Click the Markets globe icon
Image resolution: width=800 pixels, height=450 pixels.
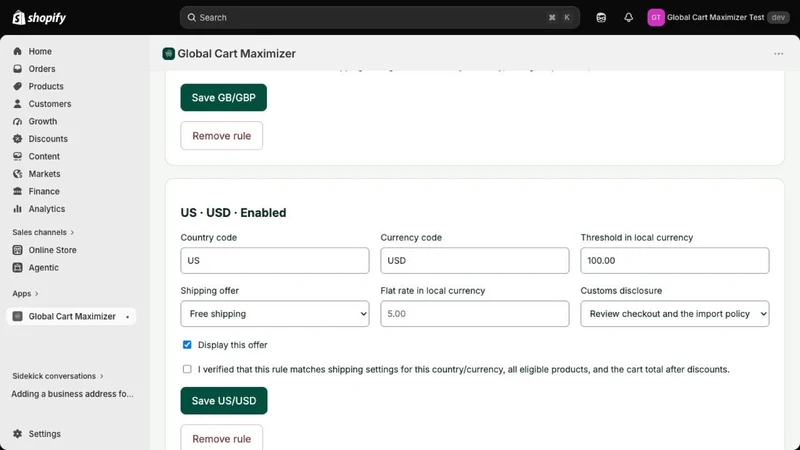(x=17, y=174)
